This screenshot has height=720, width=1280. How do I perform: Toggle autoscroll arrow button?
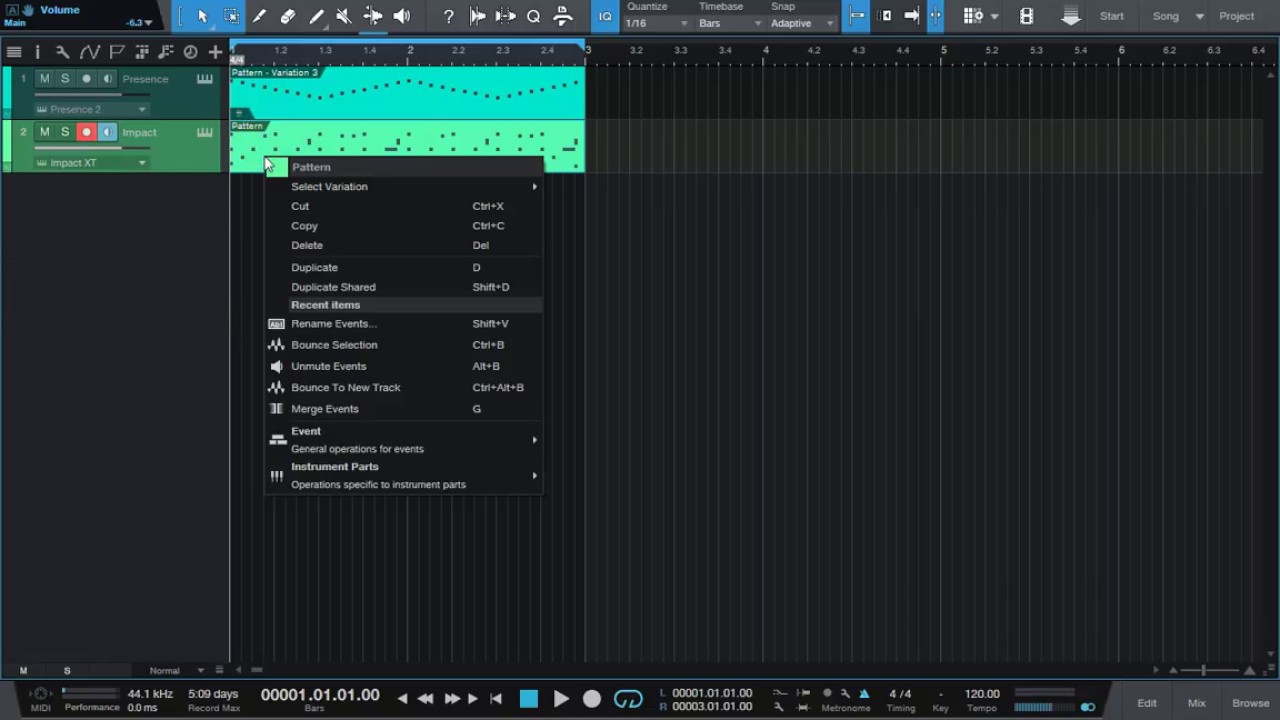[x=911, y=16]
